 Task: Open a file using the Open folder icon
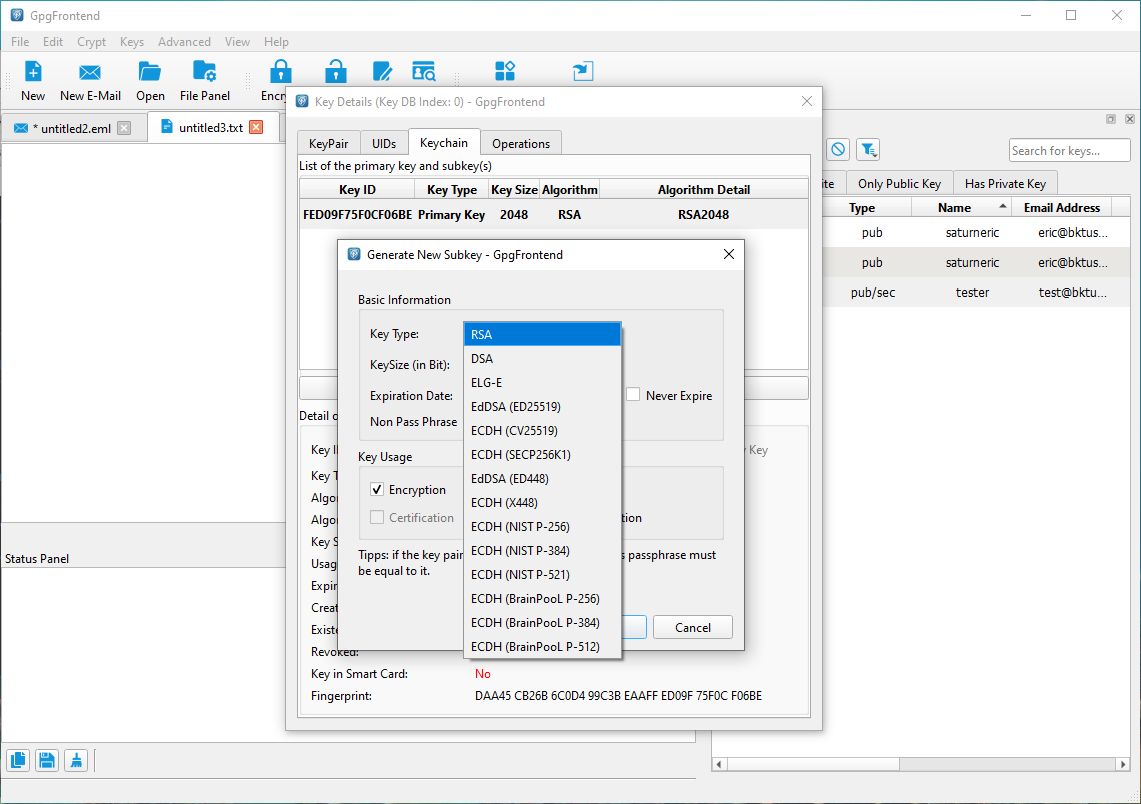(150, 71)
